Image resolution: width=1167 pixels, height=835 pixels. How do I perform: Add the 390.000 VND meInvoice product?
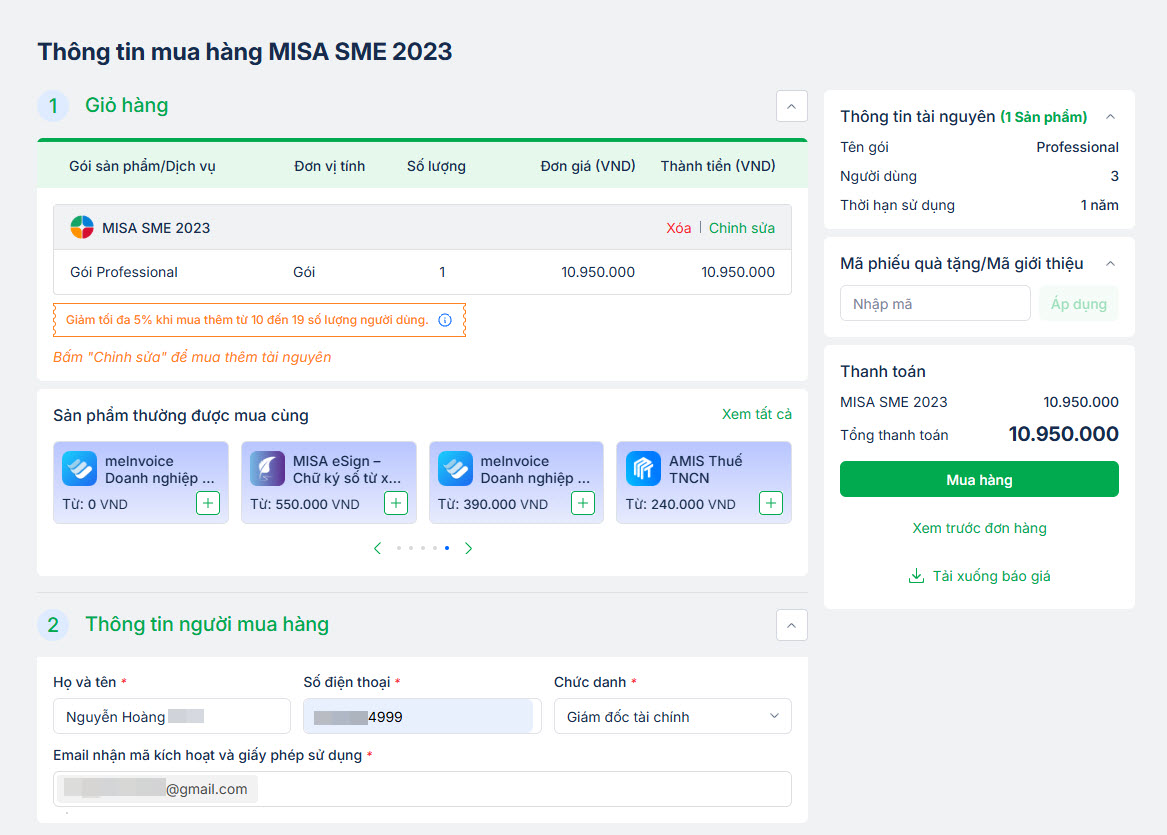(583, 503)
